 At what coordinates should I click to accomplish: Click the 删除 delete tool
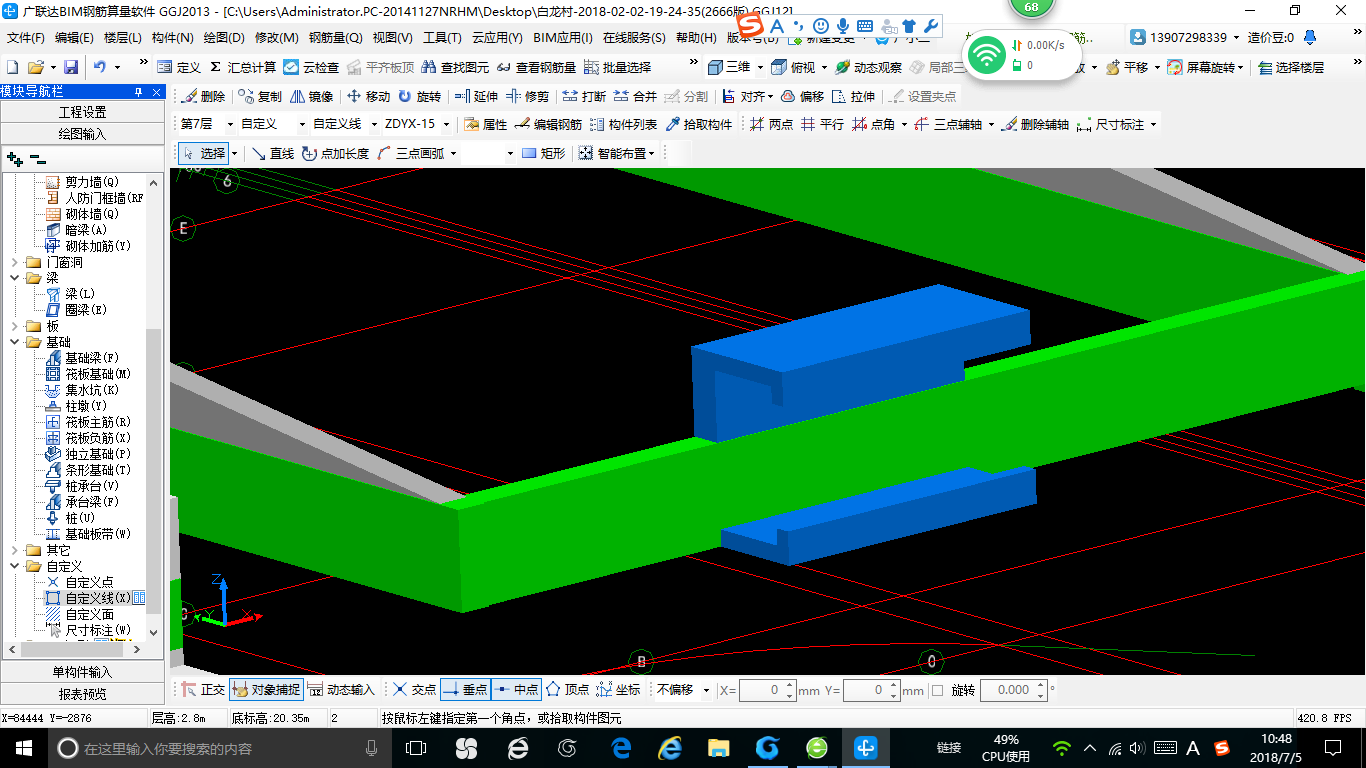point(204,96)
